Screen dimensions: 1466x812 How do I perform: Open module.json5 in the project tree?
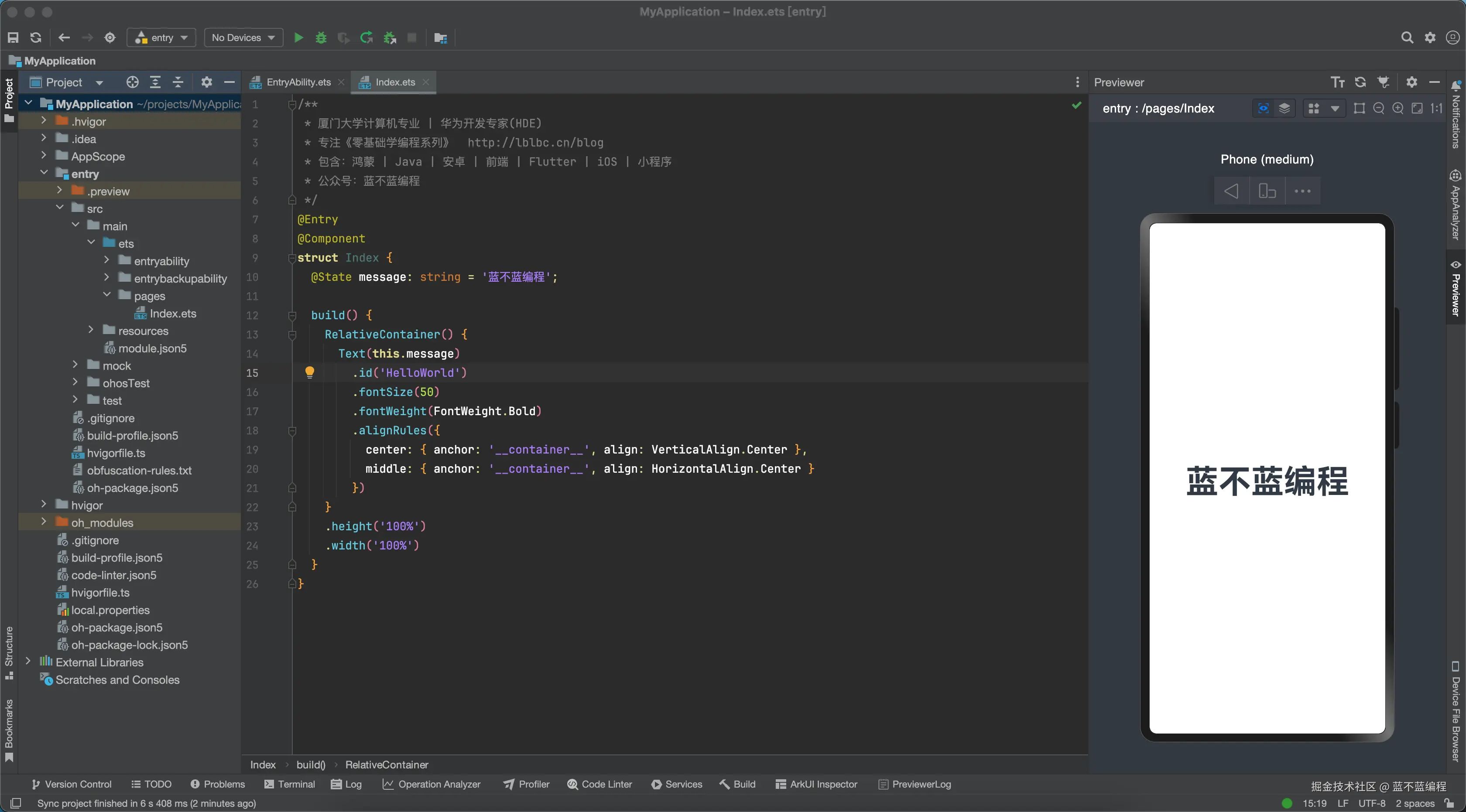point(152,348)
